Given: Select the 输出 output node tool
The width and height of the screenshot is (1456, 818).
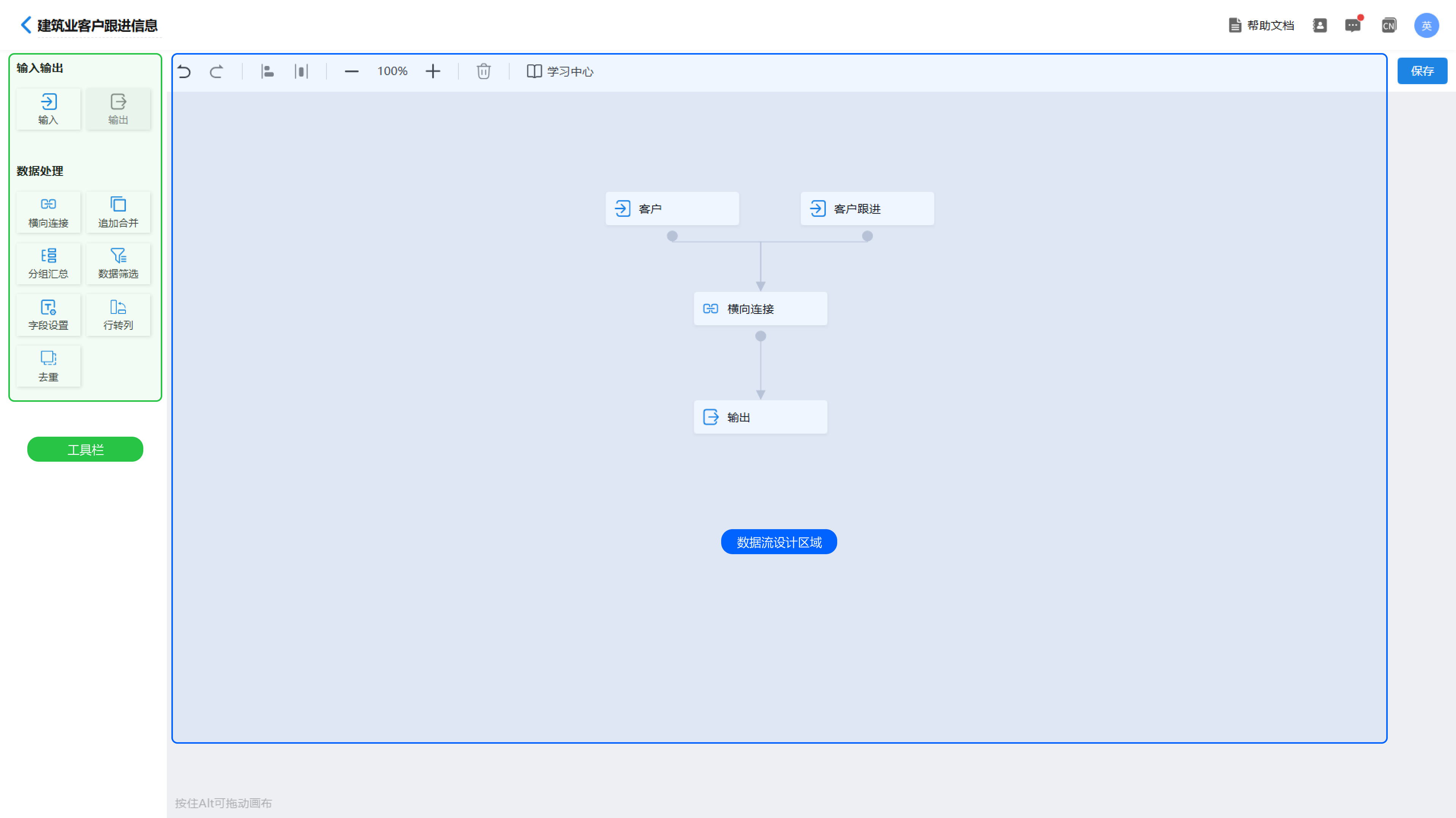Looking at the screenshot, I should [118, 109].
